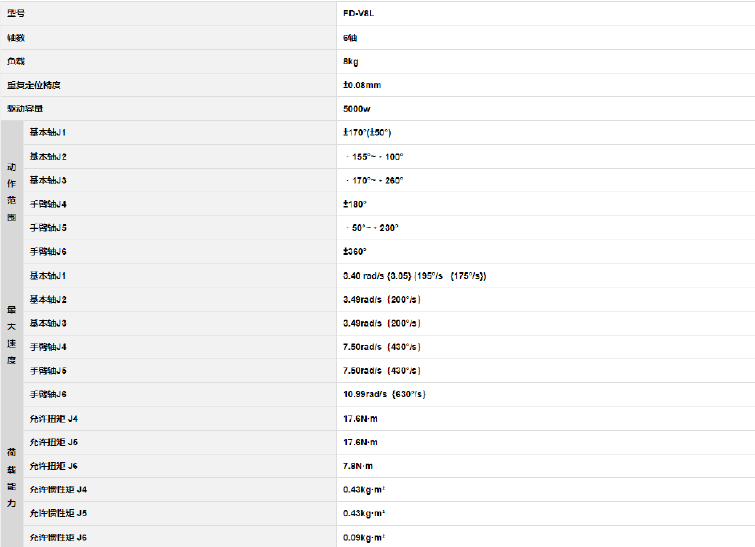This screenshot has height=547, width=755.
Task: Click the ±360° J6 range value
Action: click(355, 251)
